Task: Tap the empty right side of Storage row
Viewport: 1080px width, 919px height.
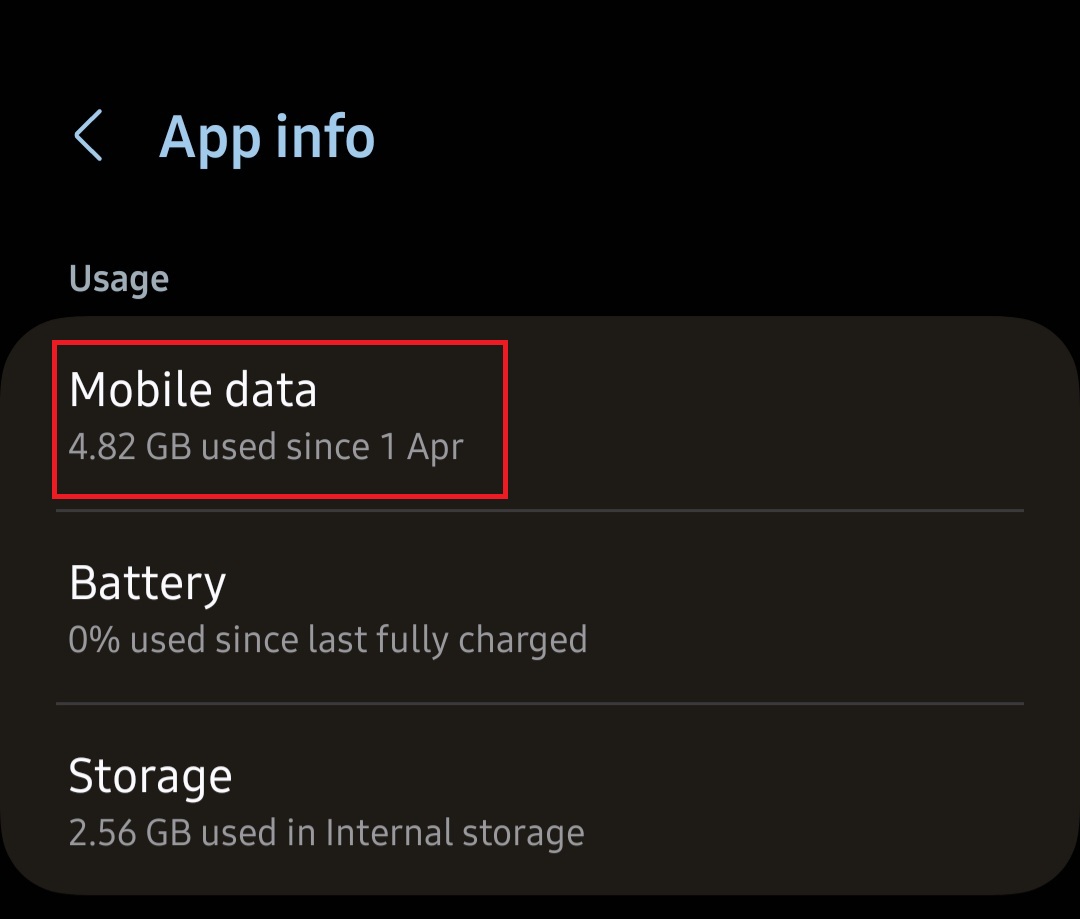Action: [820, 802]
